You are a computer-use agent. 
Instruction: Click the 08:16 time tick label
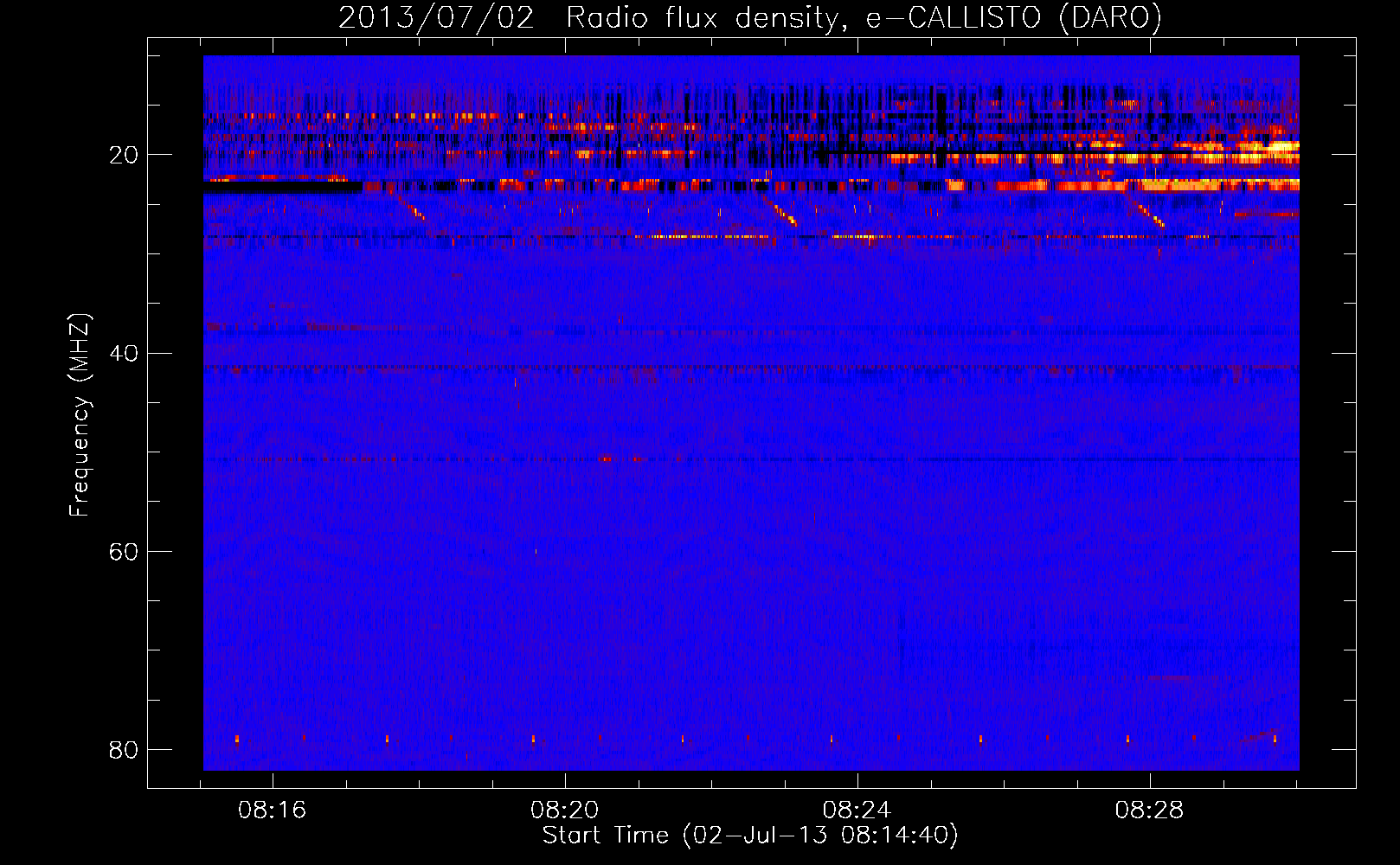click(x=273, y=811)
